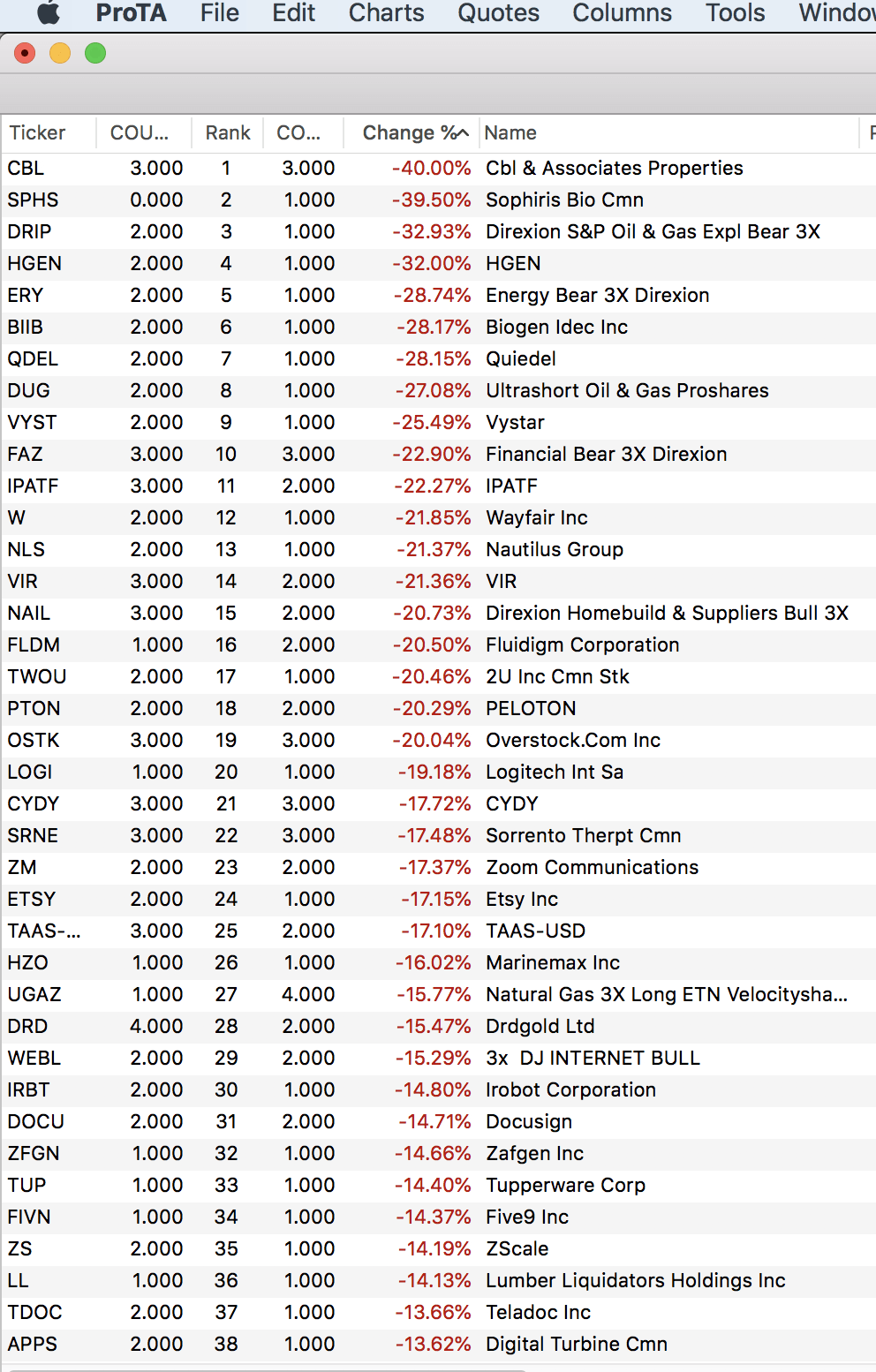Select the CBL Cbl & Associates Properties row
876x1372 pixels.
tap(353, 168)
